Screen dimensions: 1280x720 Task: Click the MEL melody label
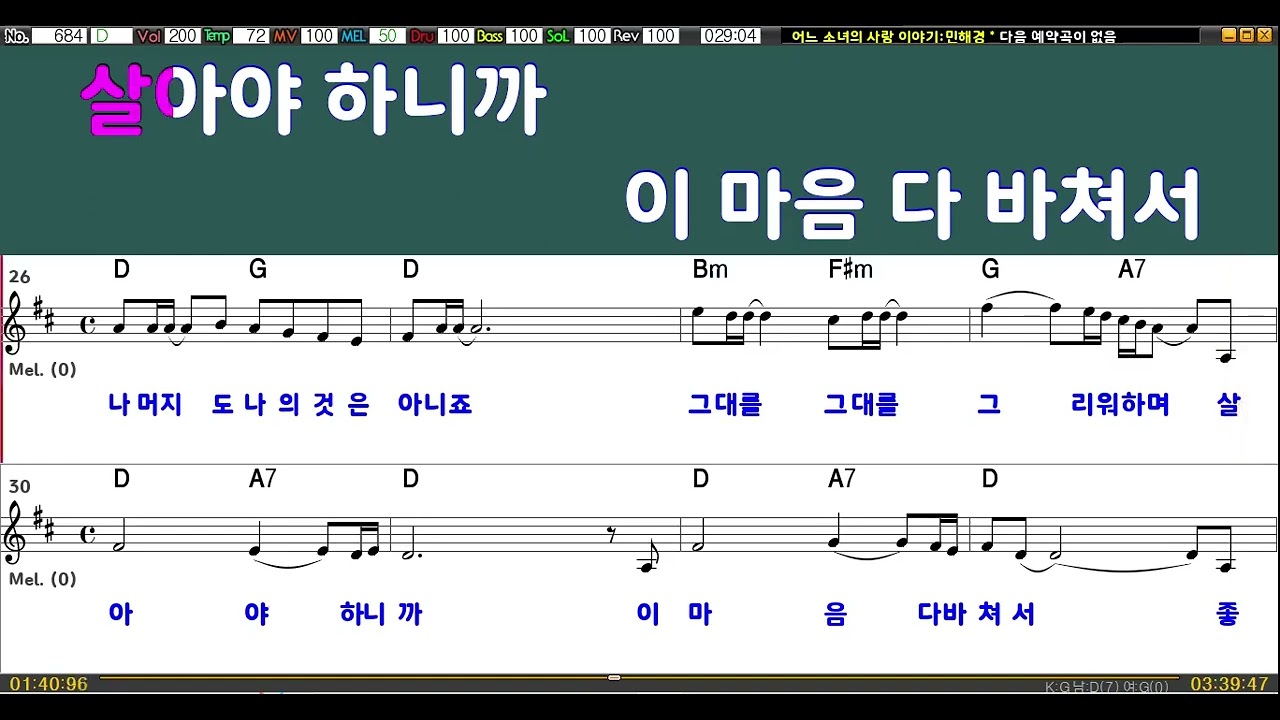[x=354, y=36]
